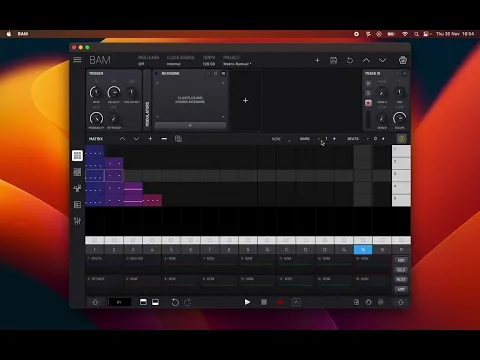Open the list view sidebar icon
This screenshot has height=360, width=480.
77,205
